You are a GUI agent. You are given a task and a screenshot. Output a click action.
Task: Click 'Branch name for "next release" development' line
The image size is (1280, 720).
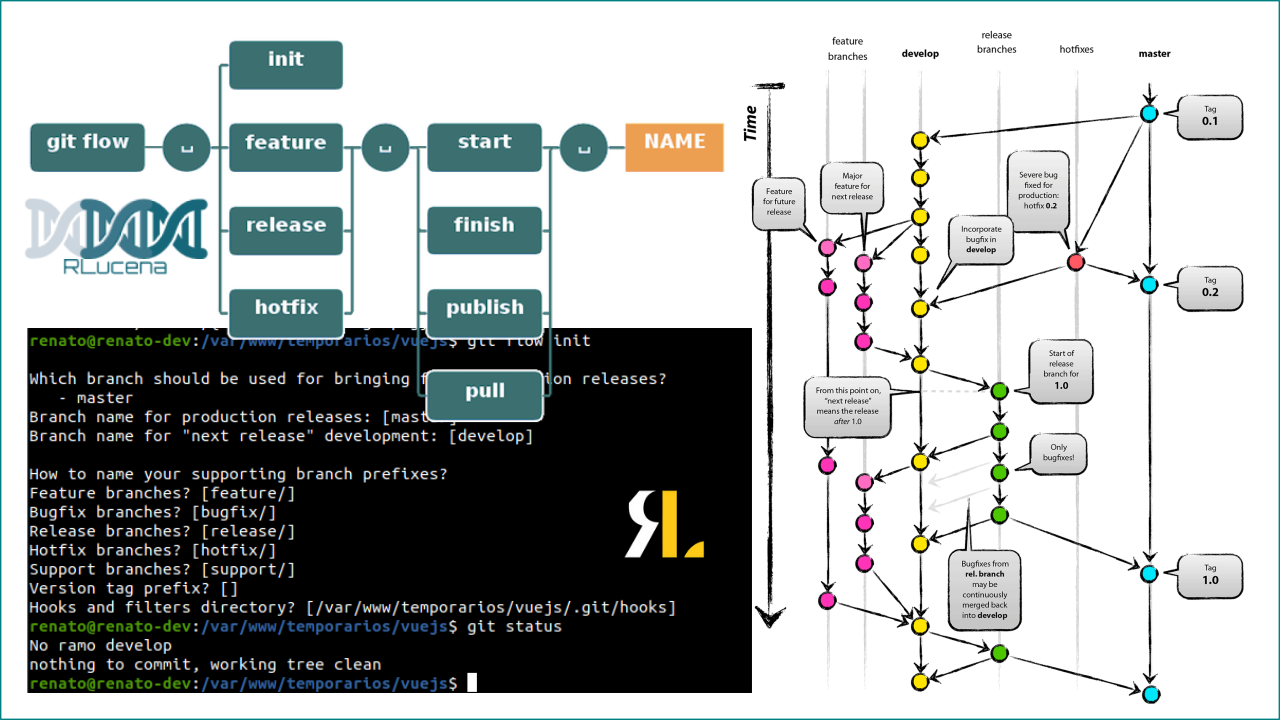281,437
